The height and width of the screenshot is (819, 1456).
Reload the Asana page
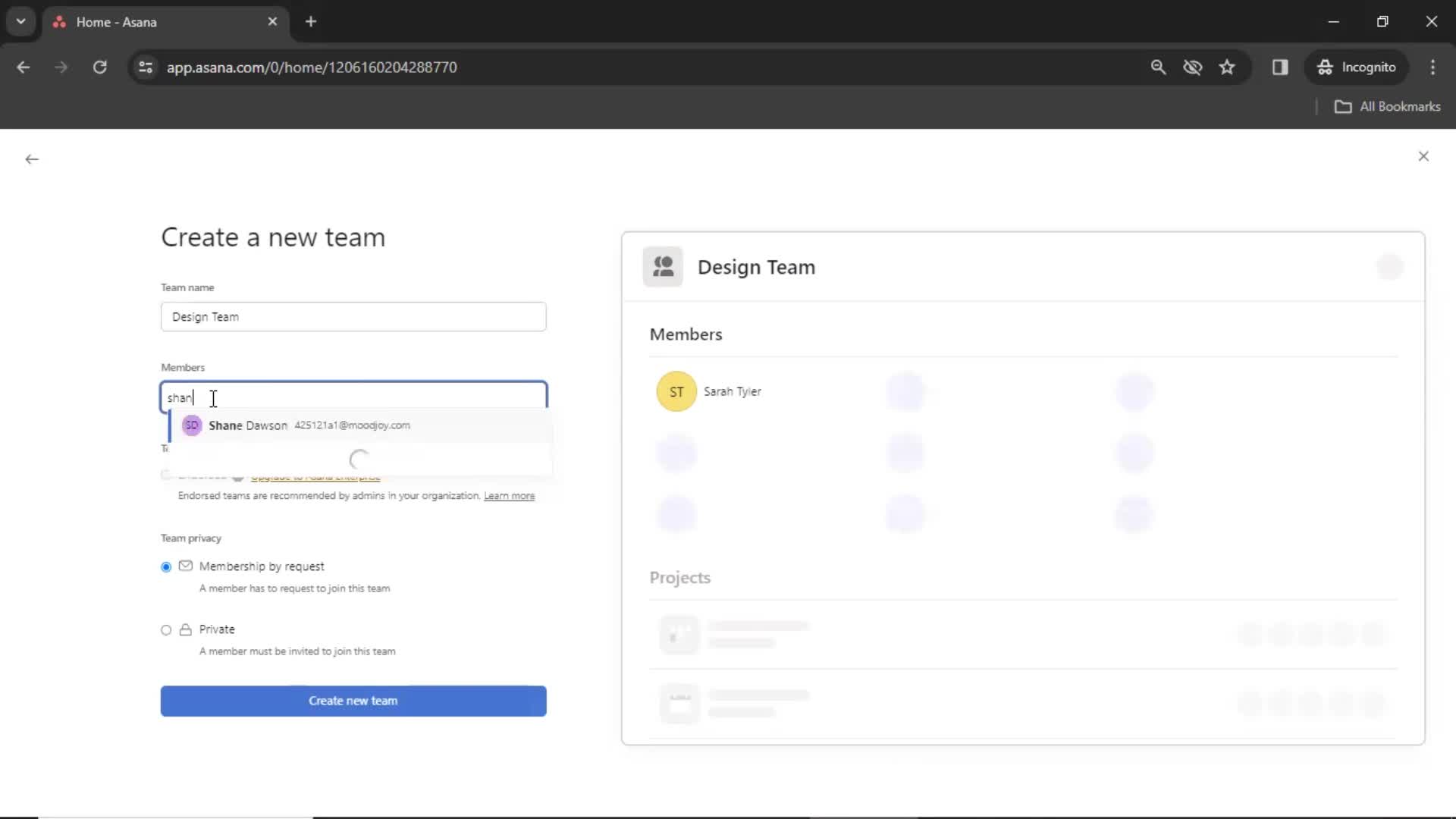[99, 67]
